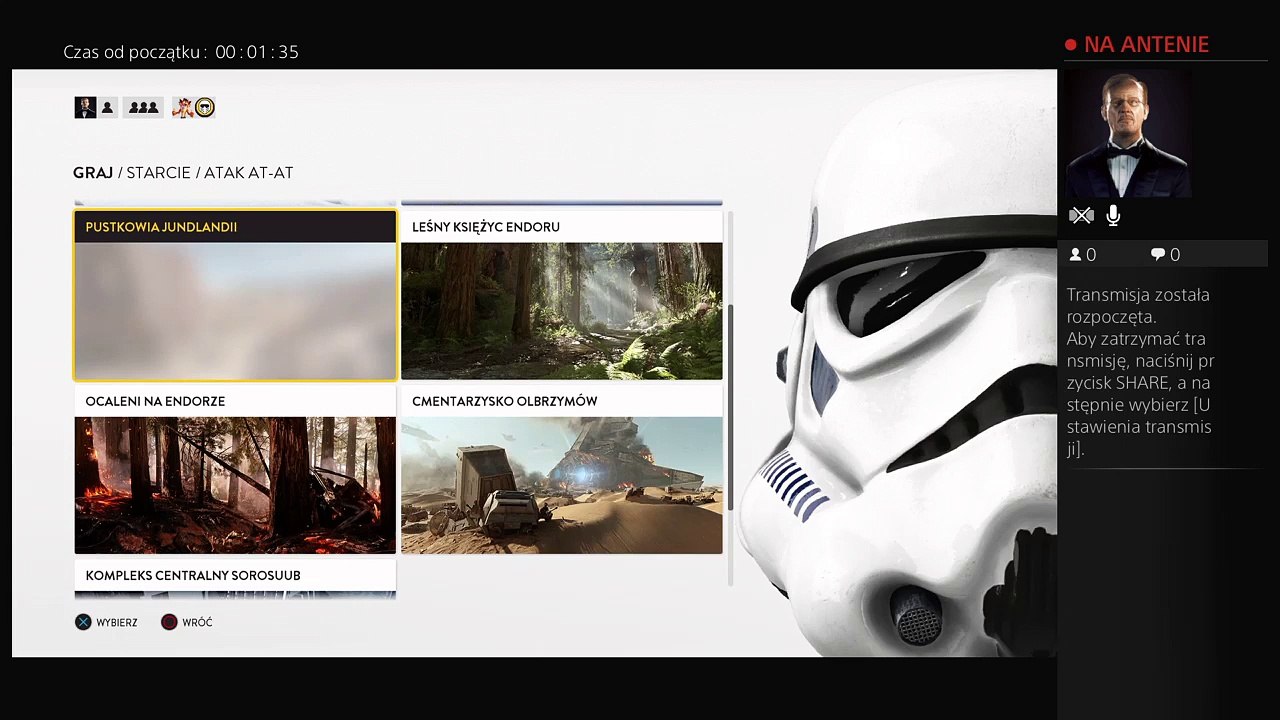Open the three-player group icon
Image resolution: width=1280 pixels, height=720 pixels.
pyautogui.click(x=143, y=107)
